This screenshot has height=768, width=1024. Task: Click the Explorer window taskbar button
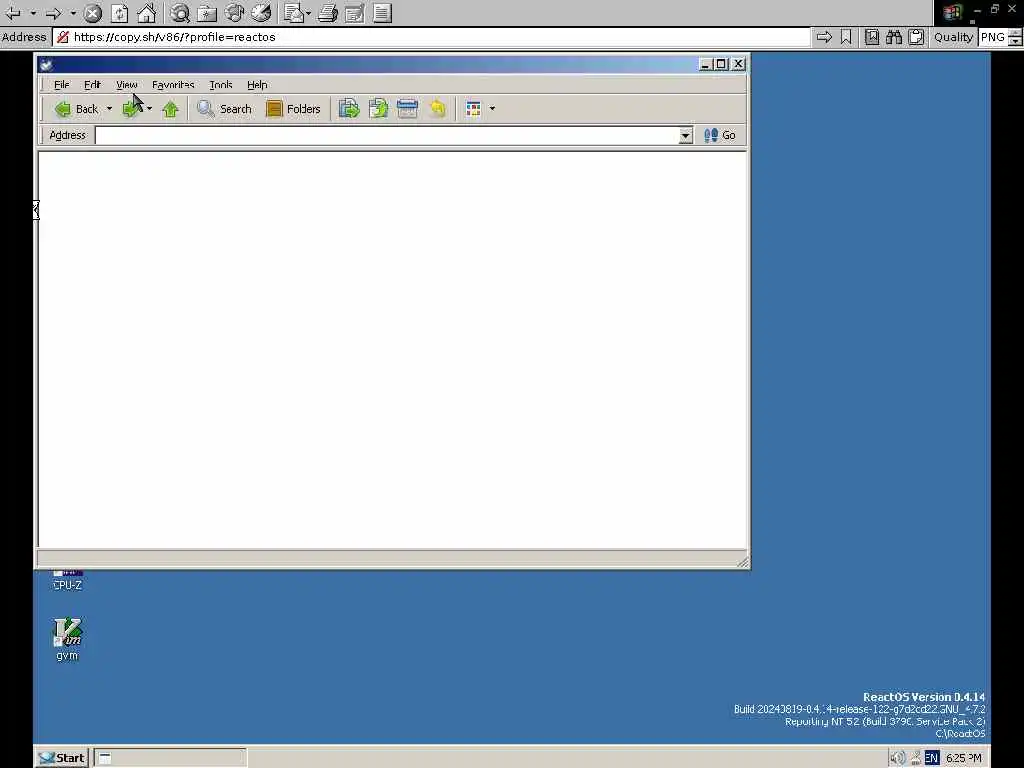click(170, 758)
